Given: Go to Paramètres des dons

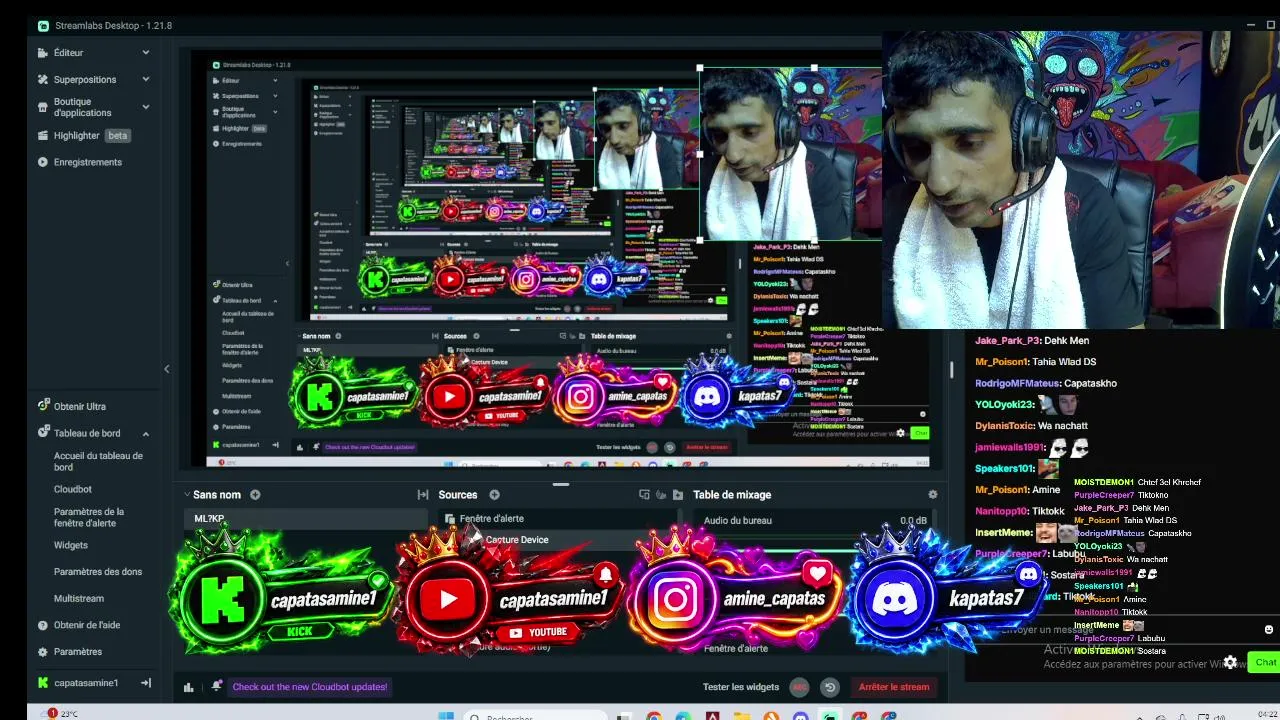Looking at the screenshot, I should coord(98,572).
